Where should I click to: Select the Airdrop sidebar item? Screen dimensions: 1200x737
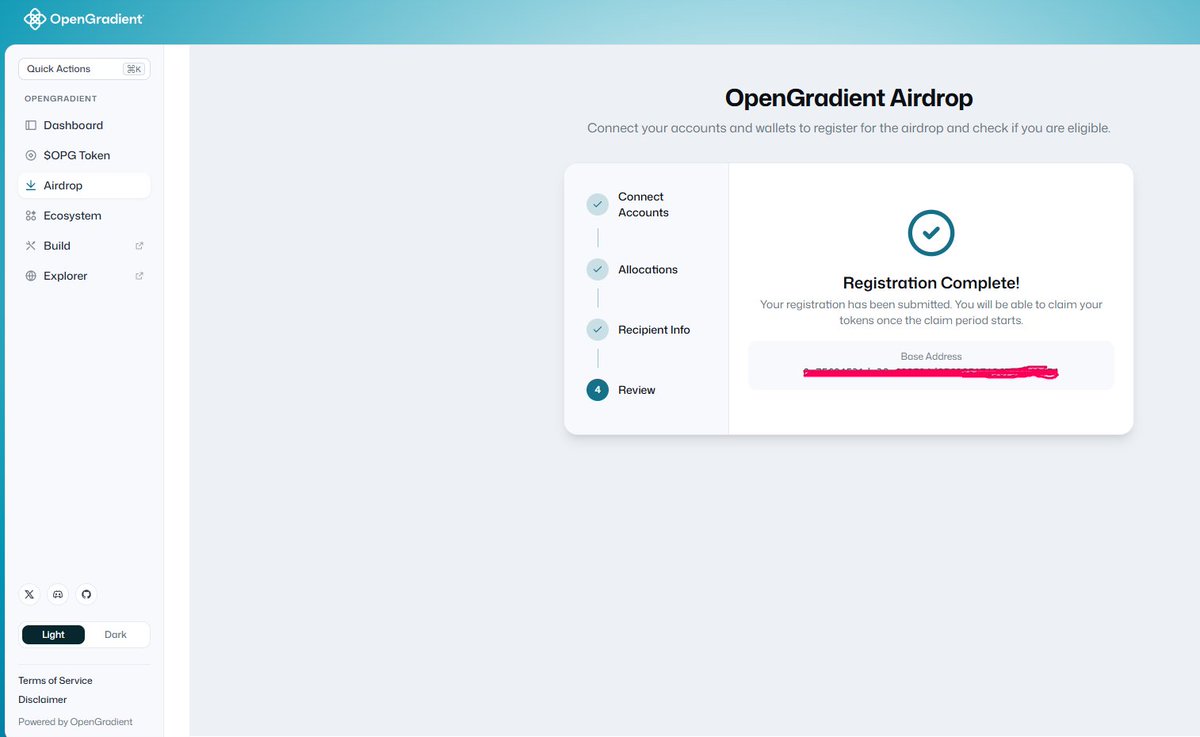84,185
